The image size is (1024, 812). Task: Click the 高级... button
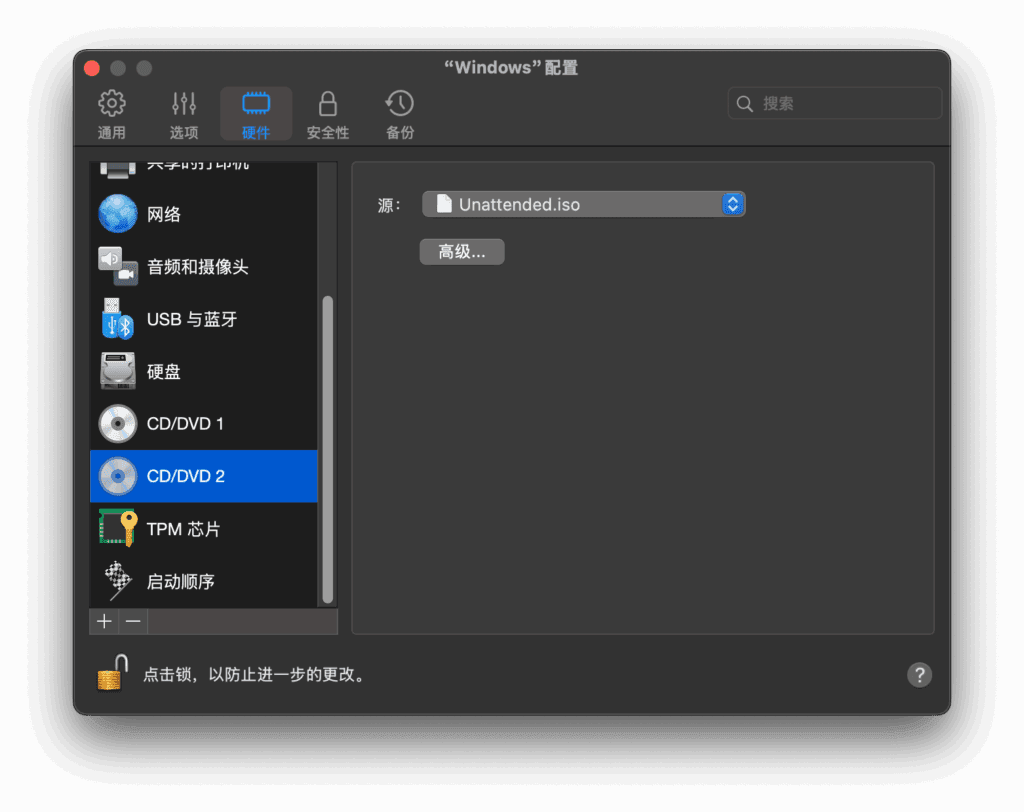[x=461, y=251]
